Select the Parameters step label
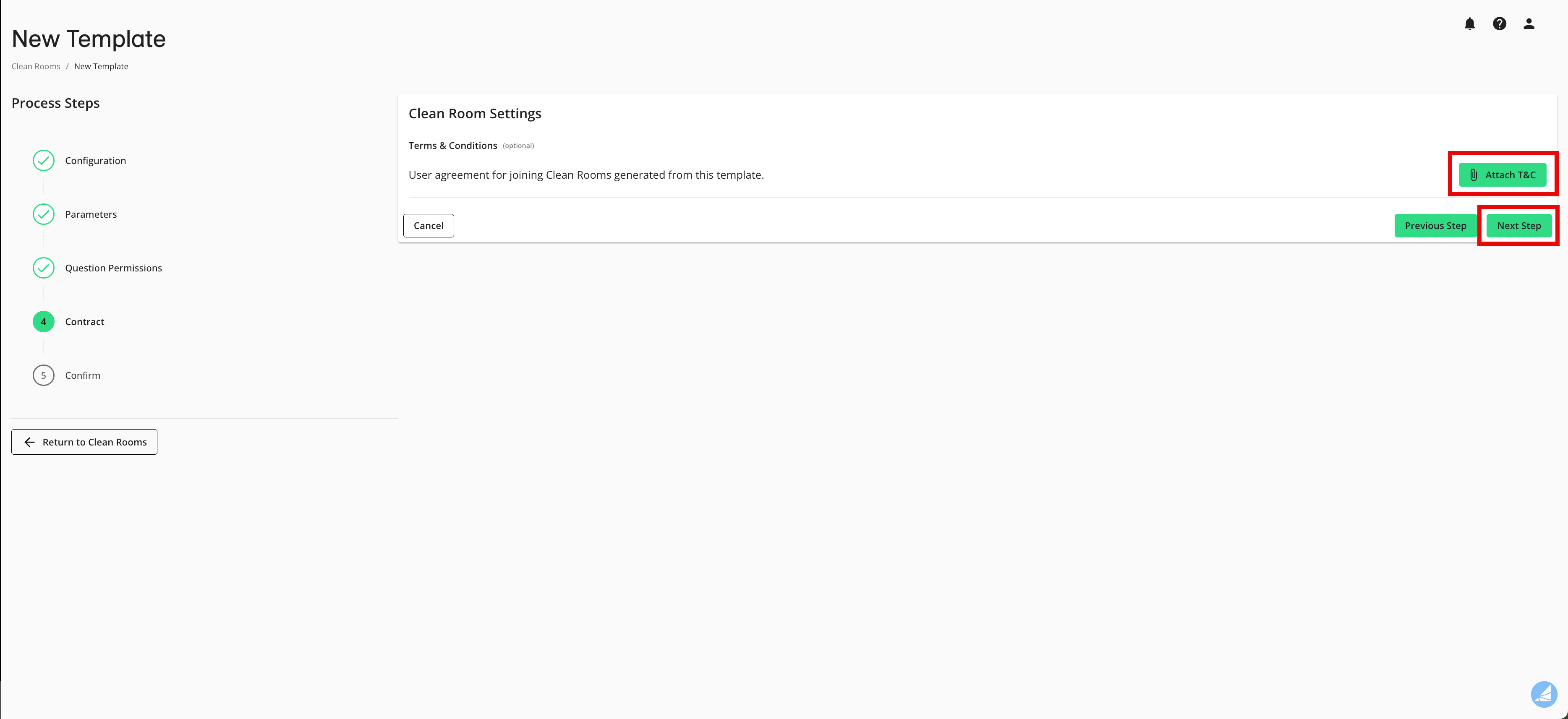Image resolution: width=1568 pixels, height=719 pixels. [91, 214]
